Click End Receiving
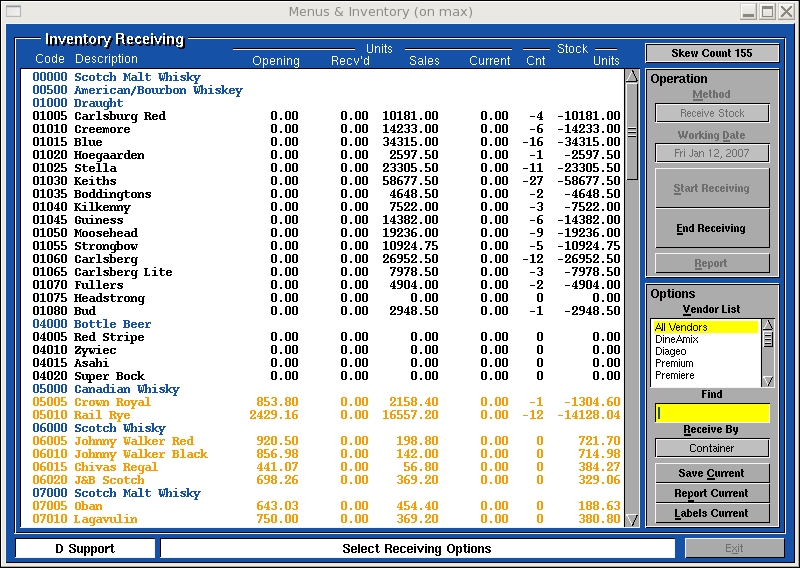This screenshot has height=568, width=800. coord(712,228)
